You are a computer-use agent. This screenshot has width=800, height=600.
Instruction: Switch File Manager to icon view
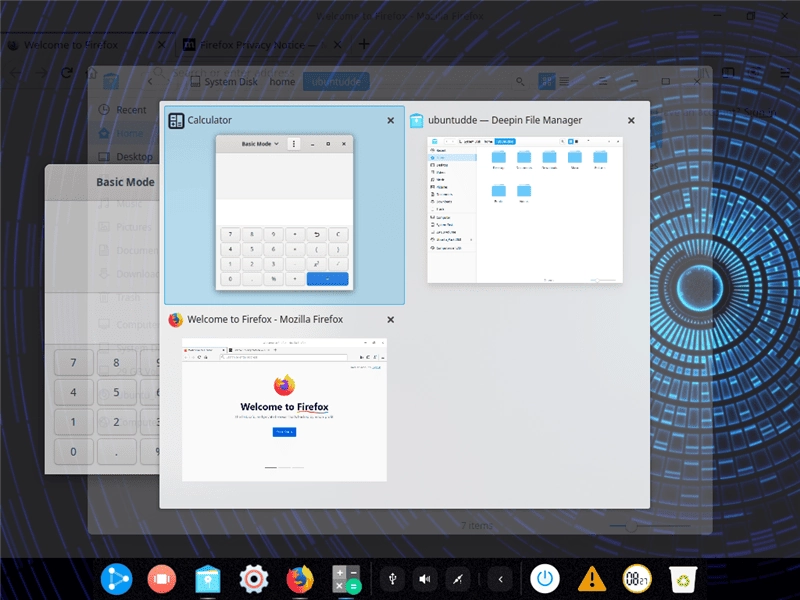click(546, 81)
